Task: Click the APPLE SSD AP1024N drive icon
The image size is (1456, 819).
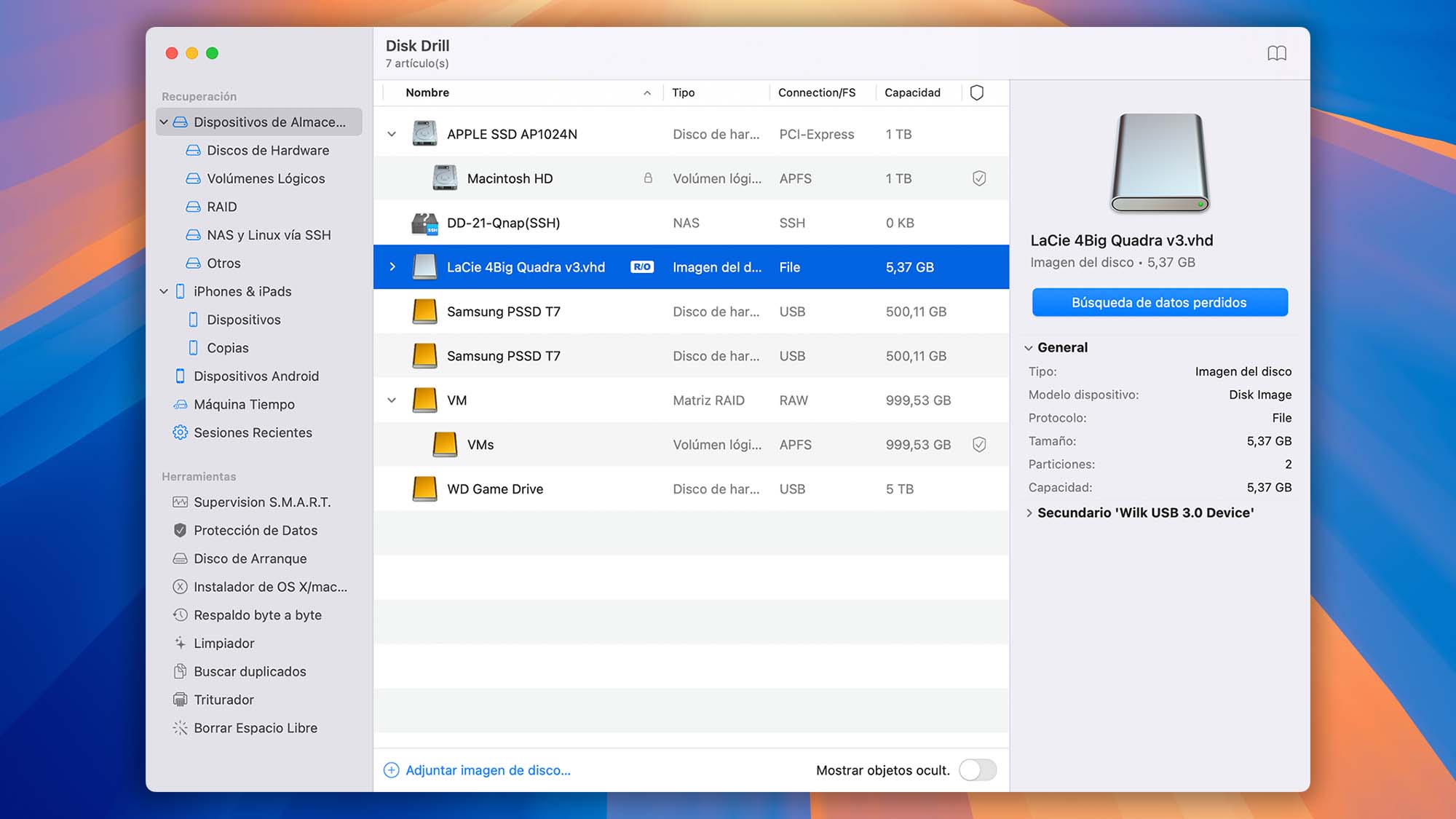Action: [x=424, y=134]
